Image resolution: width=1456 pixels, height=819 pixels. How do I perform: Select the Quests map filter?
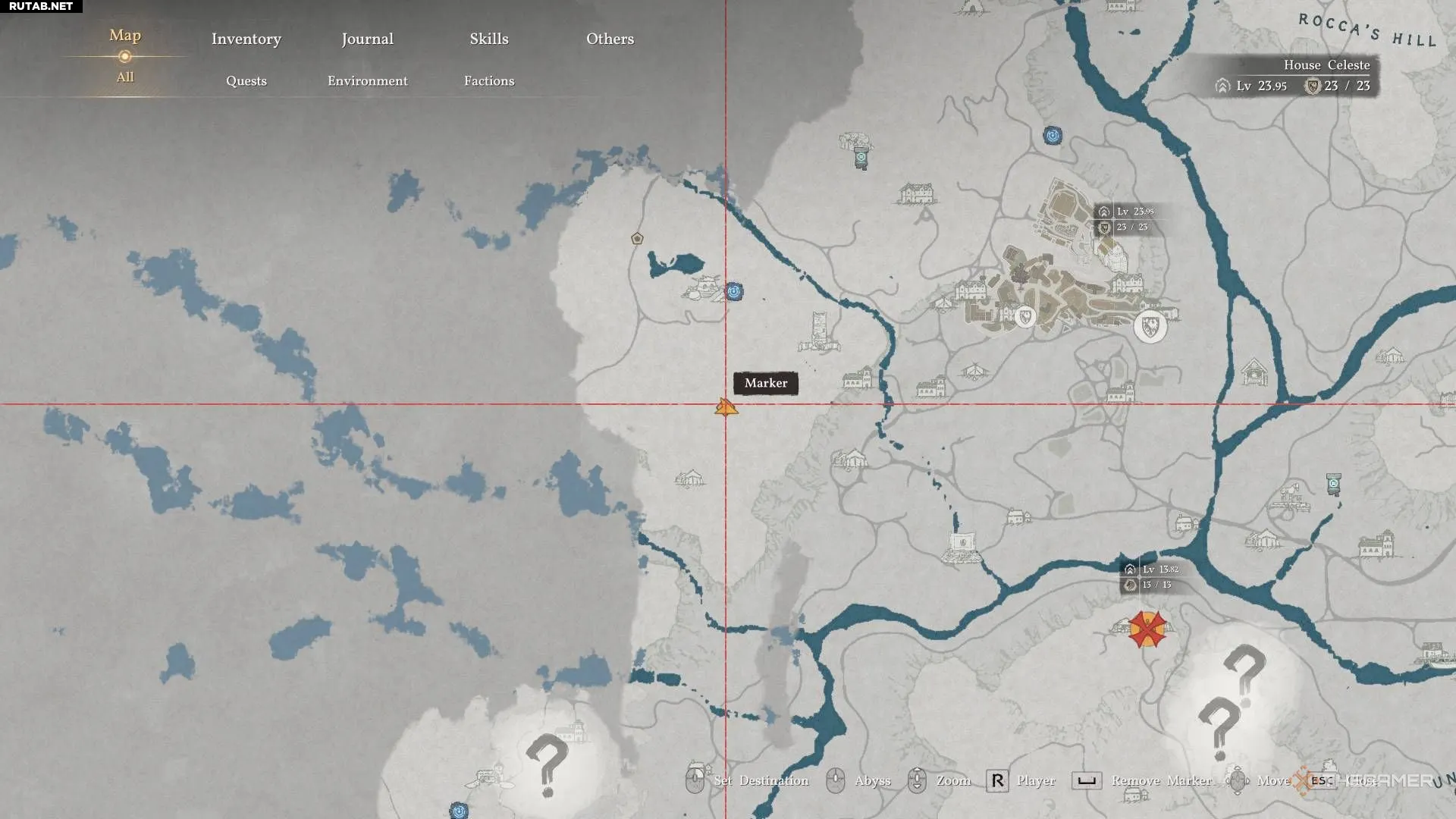[246, 80]
